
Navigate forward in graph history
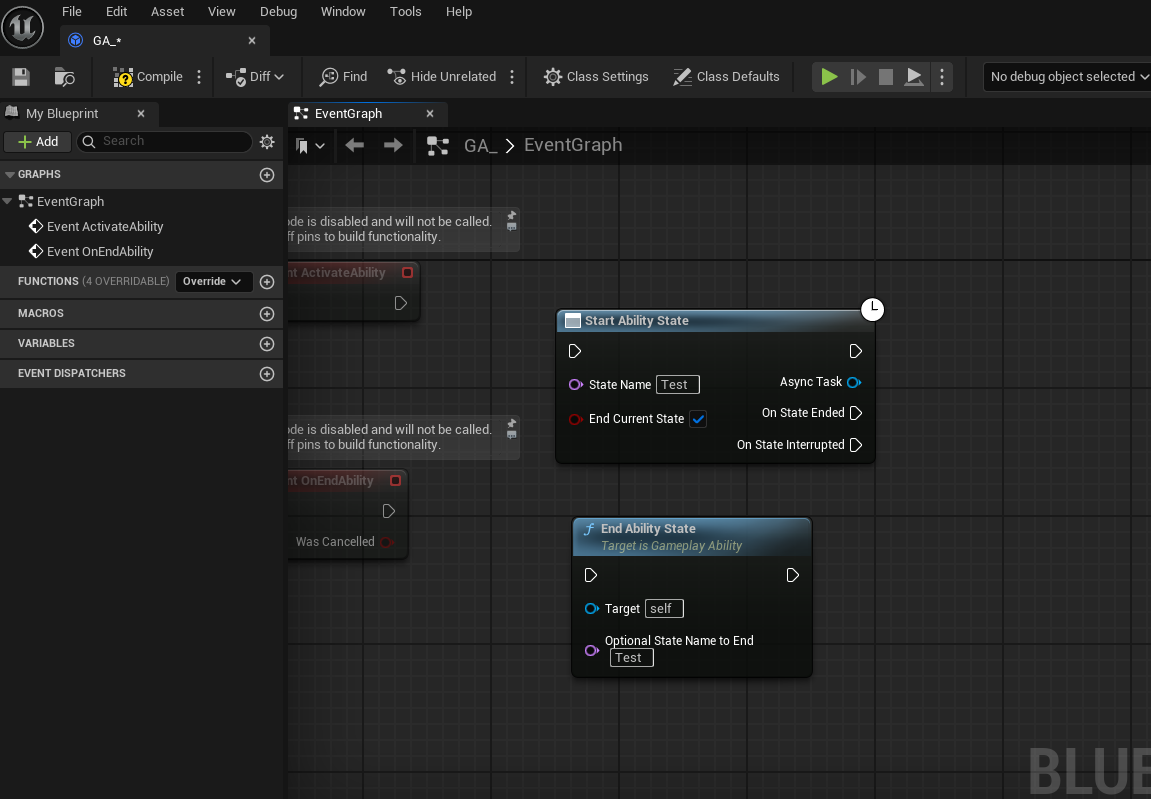click(393, 145)
